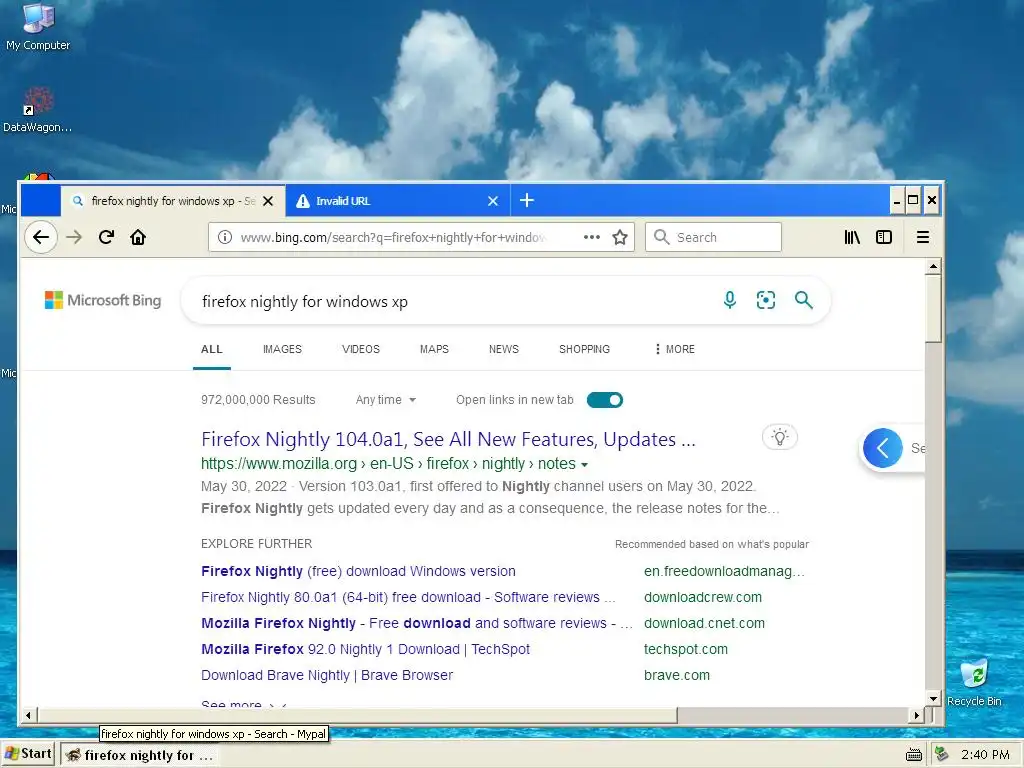Screen dimensions: 1024x768
Task: Click the browser Search box
Action: click(713, 237)
